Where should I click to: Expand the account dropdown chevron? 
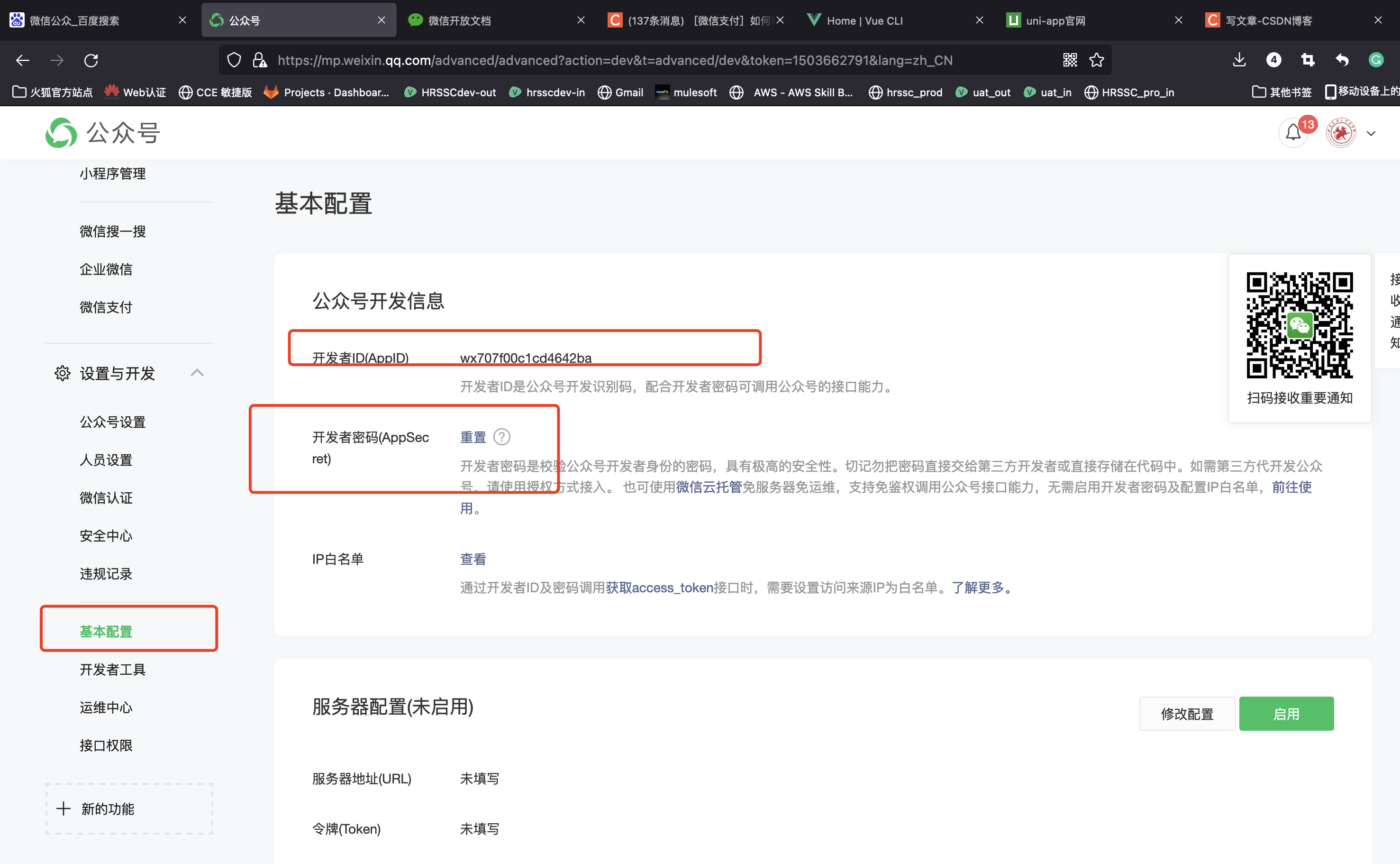1371,133
